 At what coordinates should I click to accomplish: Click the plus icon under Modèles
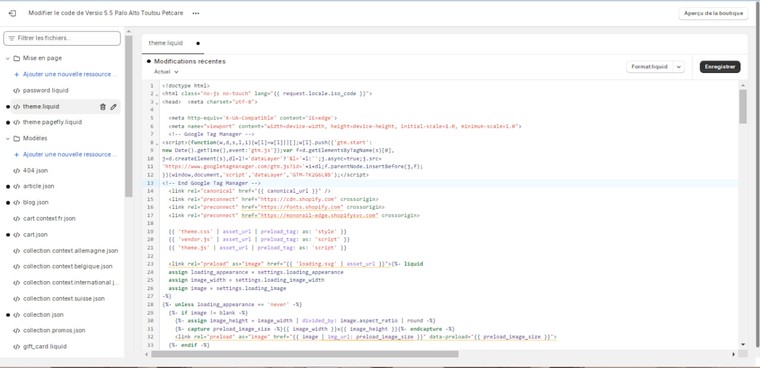click(16, 155)
